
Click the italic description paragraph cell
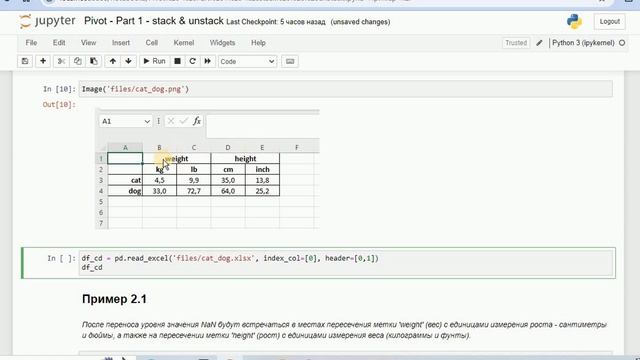[344, 330]
